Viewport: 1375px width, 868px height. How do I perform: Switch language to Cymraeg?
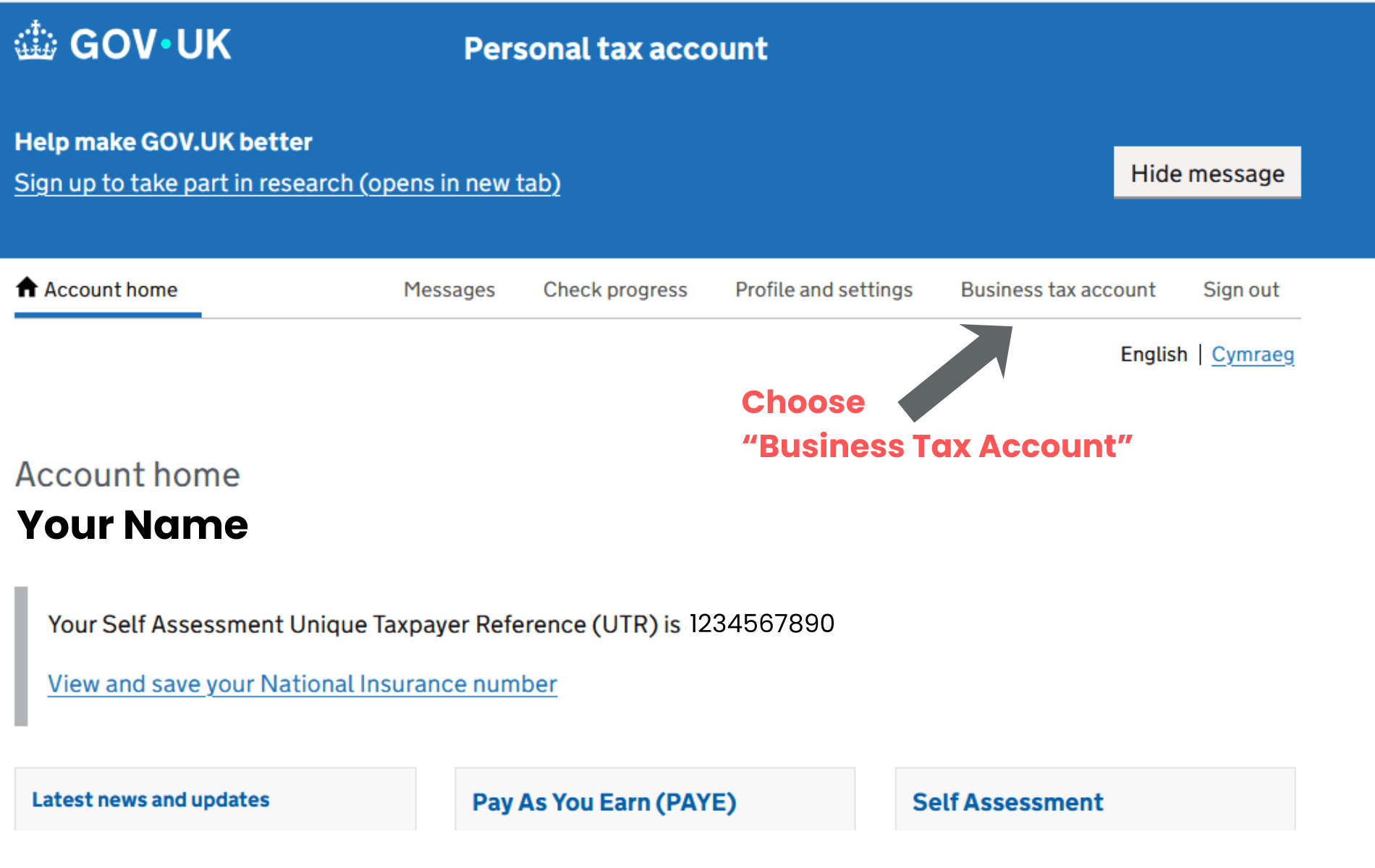point(1252,354)
